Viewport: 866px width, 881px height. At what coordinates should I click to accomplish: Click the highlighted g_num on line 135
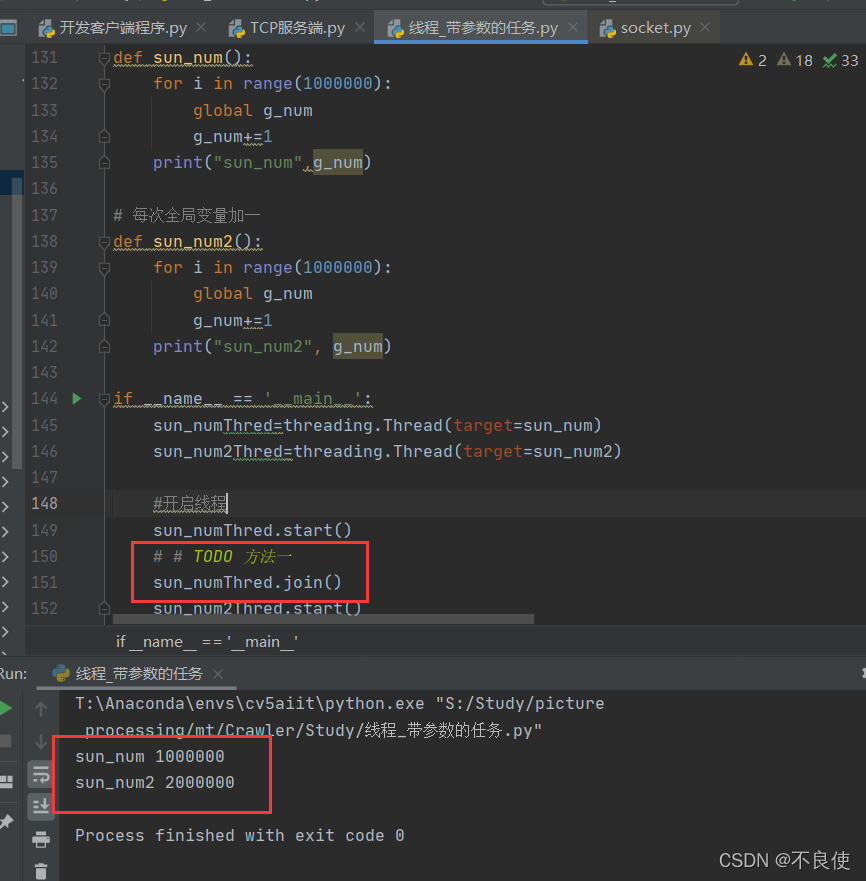coord(338,163)
